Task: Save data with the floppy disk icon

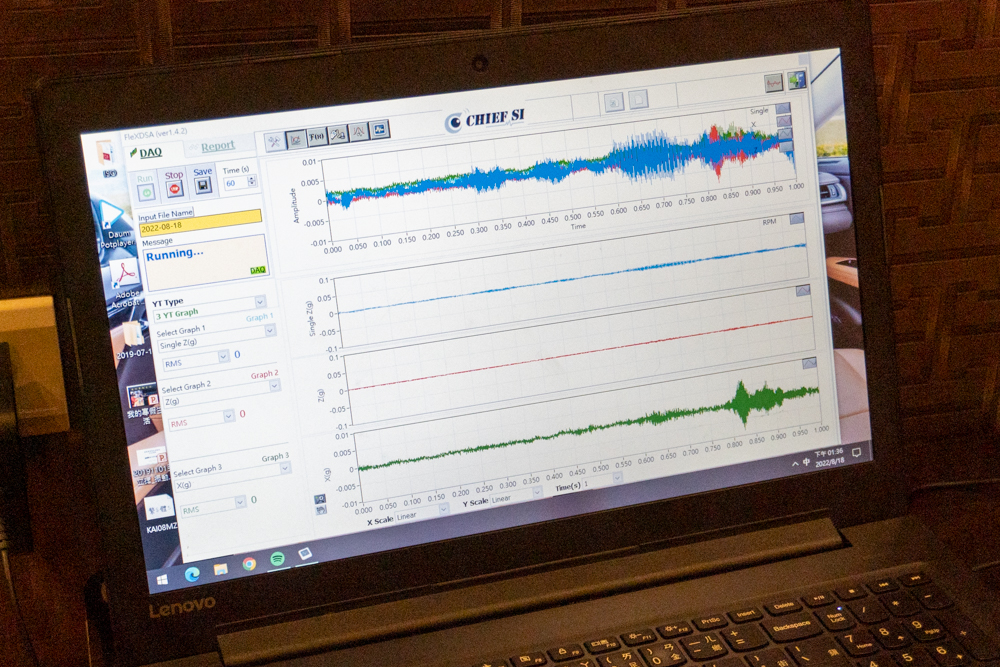Action: (x=203, y=186)
